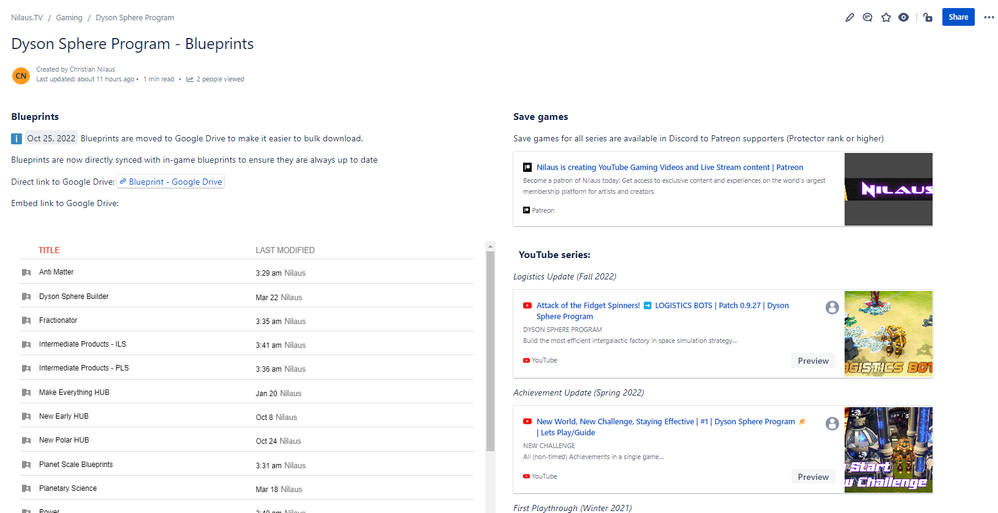Click the Intermediate Products - PLS folder icon

click(26, 369)
